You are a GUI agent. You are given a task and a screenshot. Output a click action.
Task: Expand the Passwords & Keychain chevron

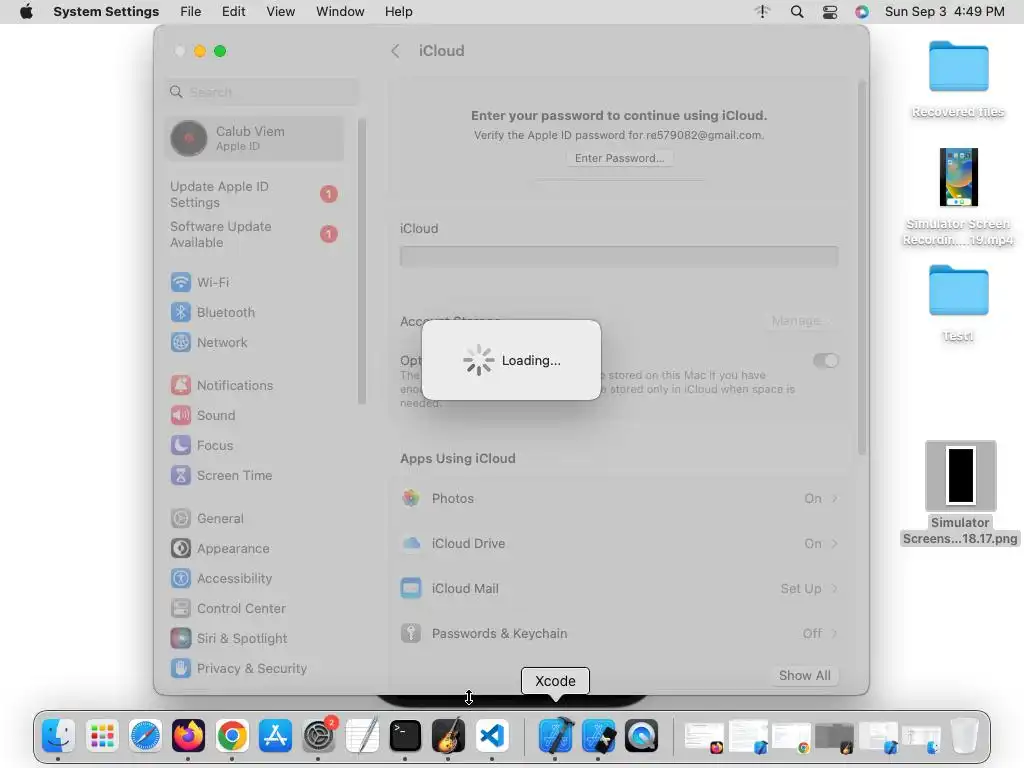tap(835, 633)
